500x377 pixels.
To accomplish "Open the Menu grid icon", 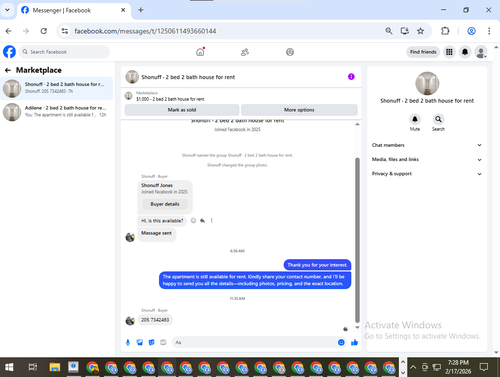I will pyautogui.click(x=449, y=52).
